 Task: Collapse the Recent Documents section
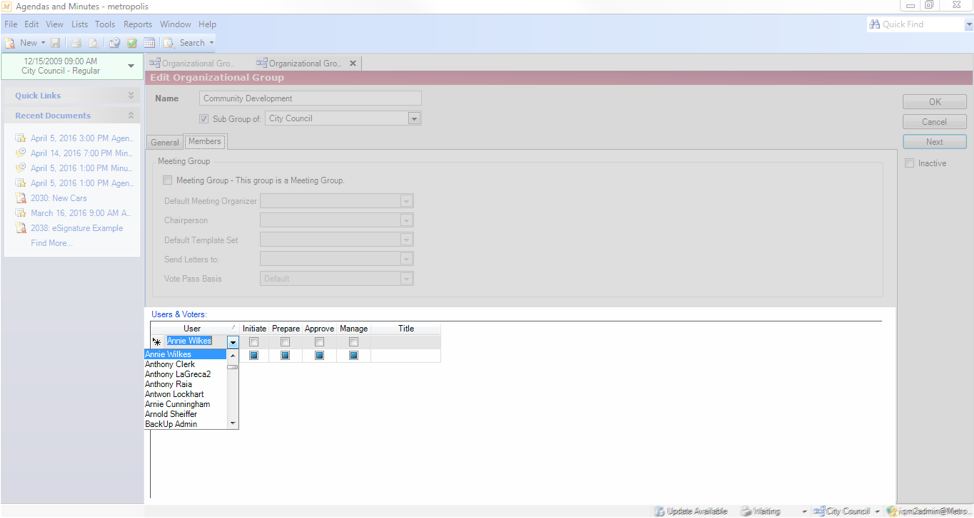[x=131, y=116]
